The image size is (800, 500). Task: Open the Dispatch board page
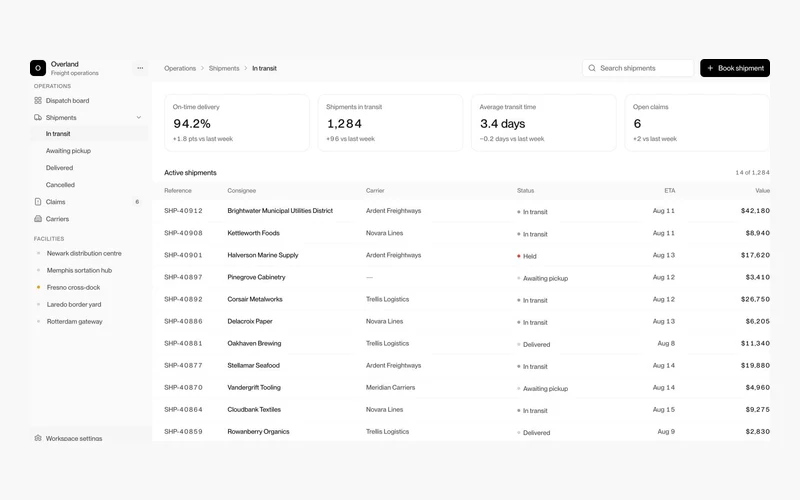89,101
